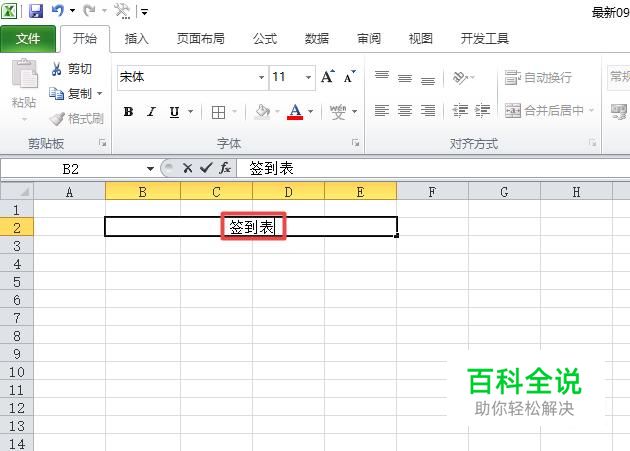Viewport: 630px width, 451px height.
Task: Open Font (字体) group dialog launcher
Action: click(x=356, y=143)
